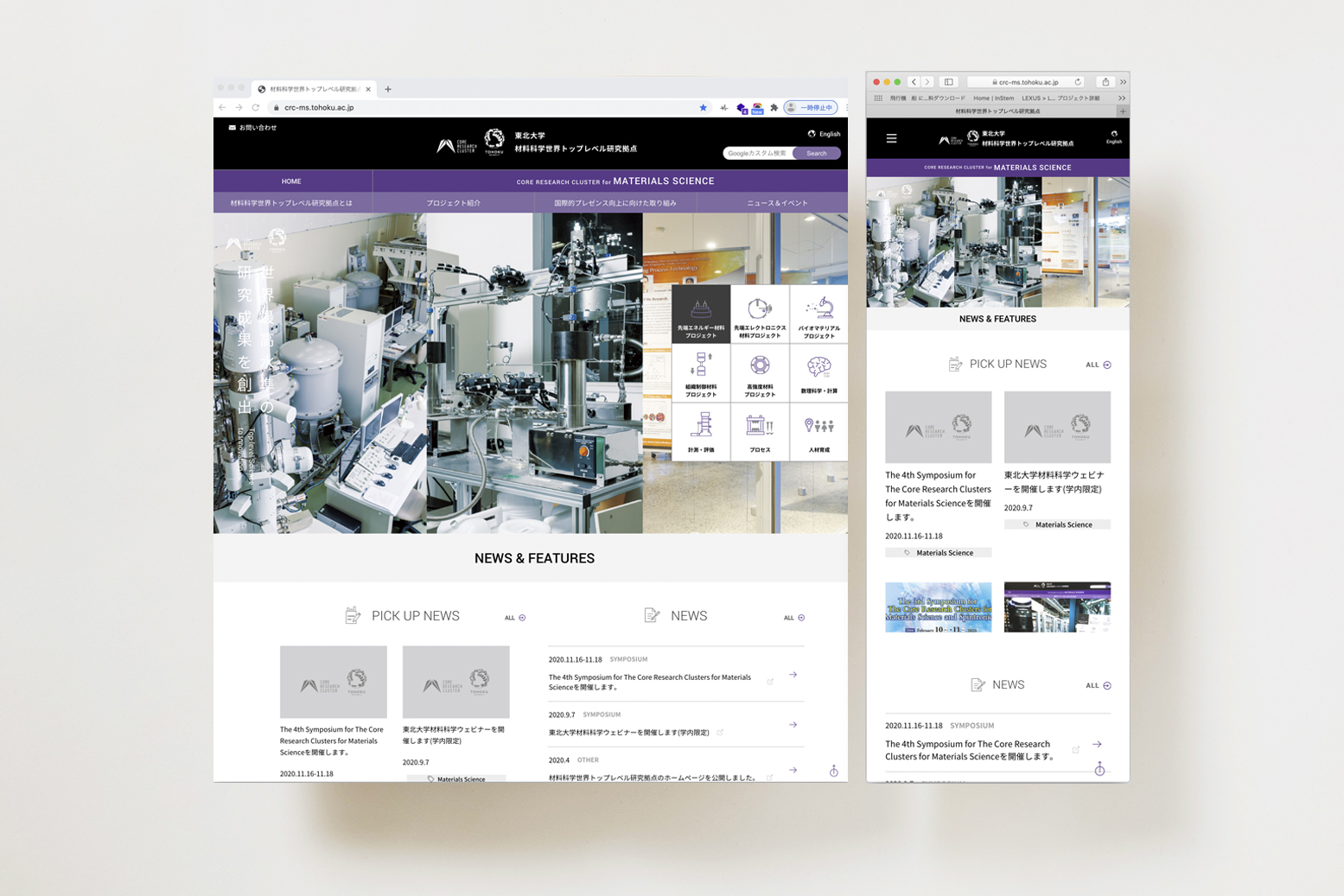The height and width of the screenshot is (896, 1344).
Task: Open the 人材育成 tile
Action: [819, 432]
